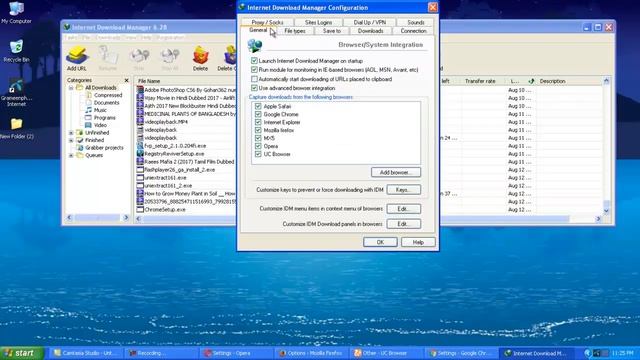Open the Downloads tab
This screenshot has height=360, width=640.
click(x=370, y=31)
